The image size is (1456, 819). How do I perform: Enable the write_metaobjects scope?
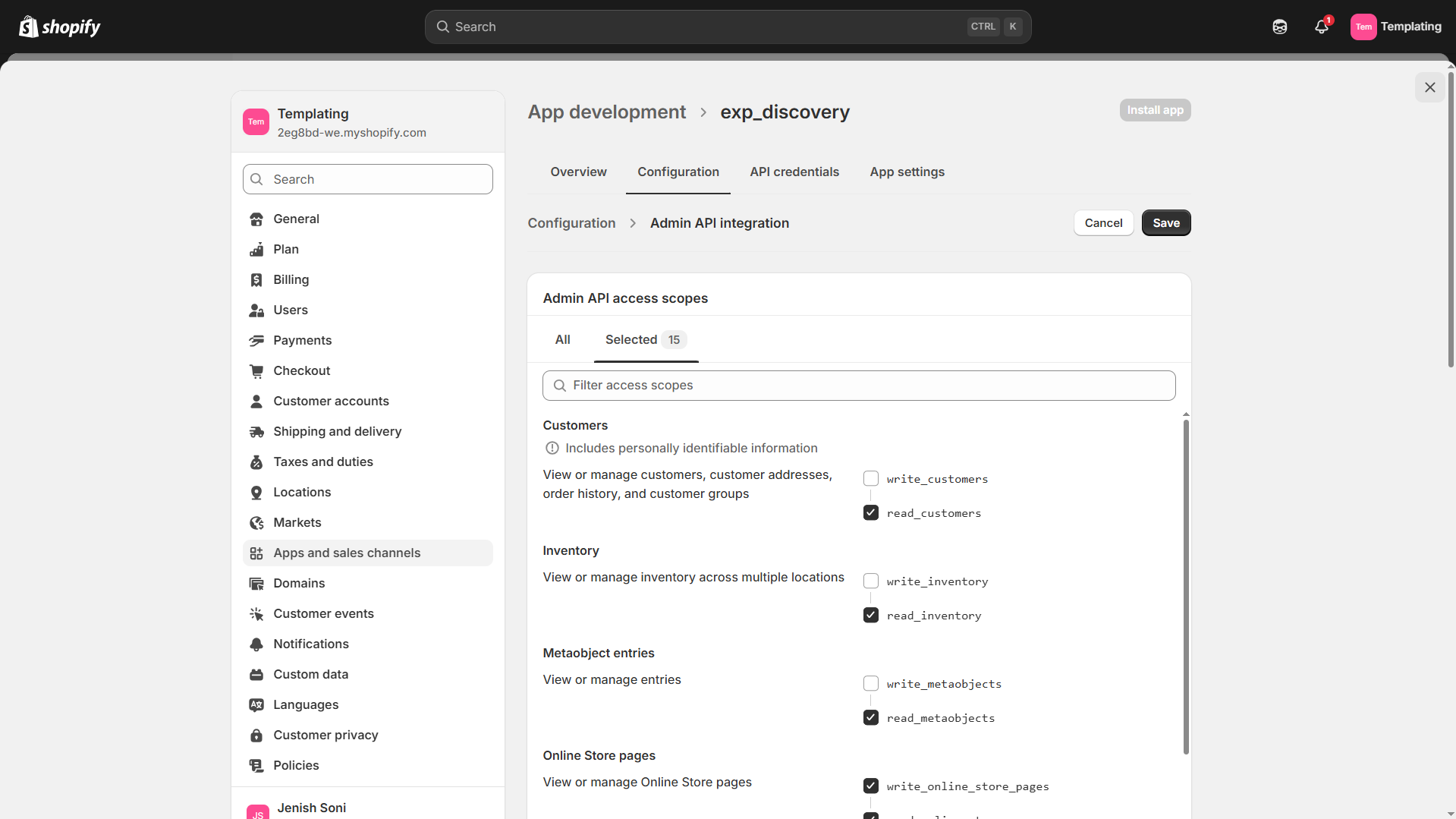(x=871, y=684)
